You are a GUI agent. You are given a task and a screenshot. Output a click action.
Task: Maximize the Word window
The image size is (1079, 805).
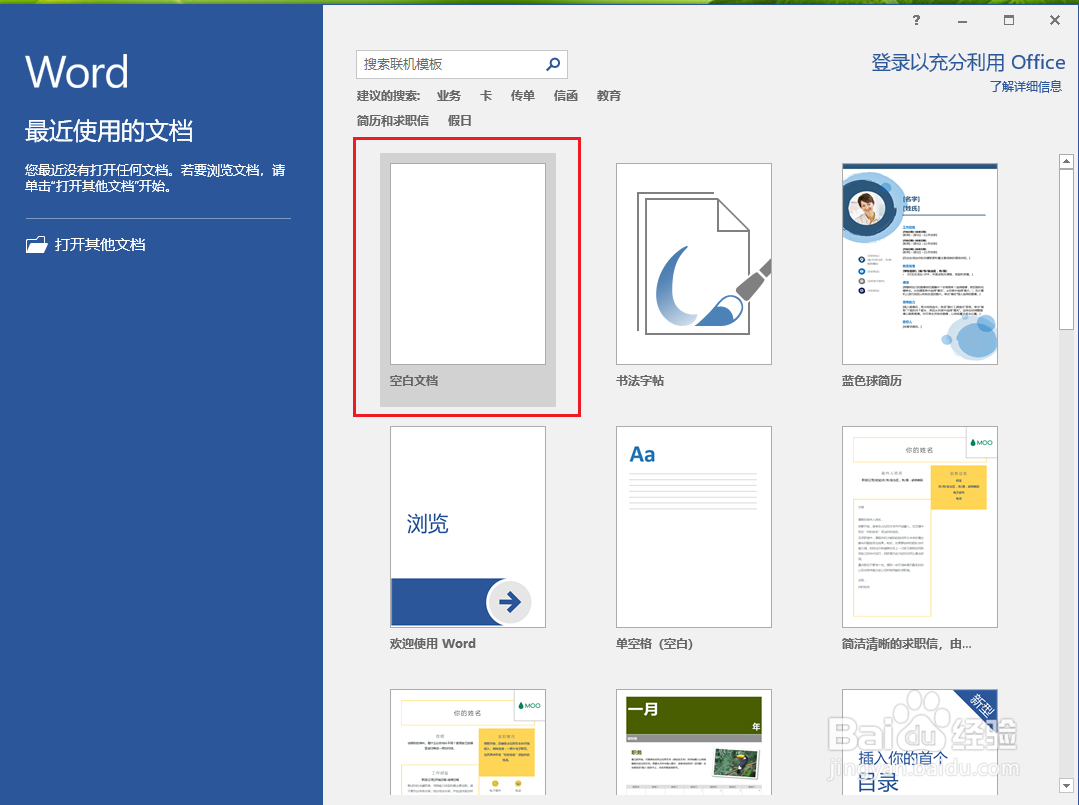coord(1009,20)
